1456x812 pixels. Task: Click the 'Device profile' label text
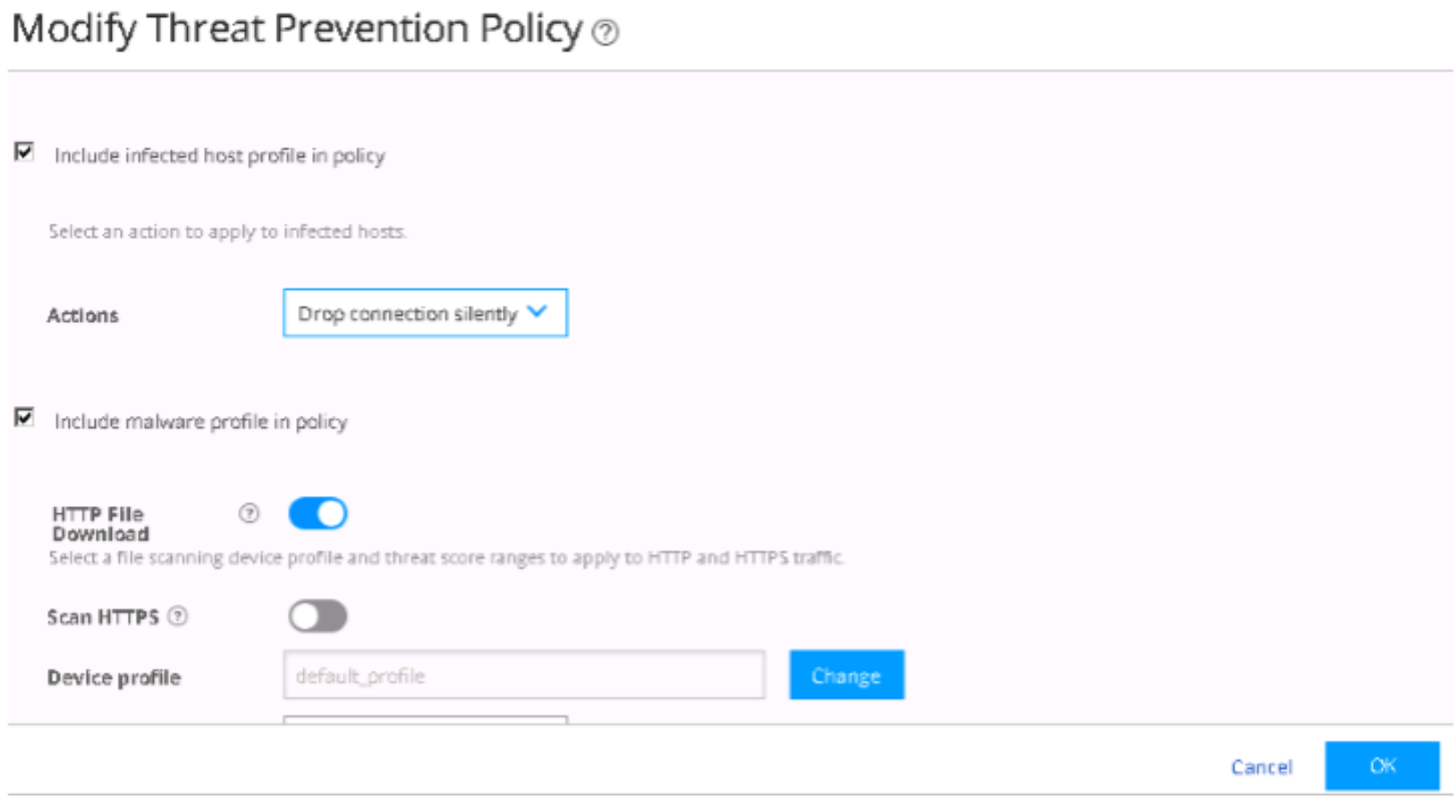pyautogui.click(x=114, y=677)
